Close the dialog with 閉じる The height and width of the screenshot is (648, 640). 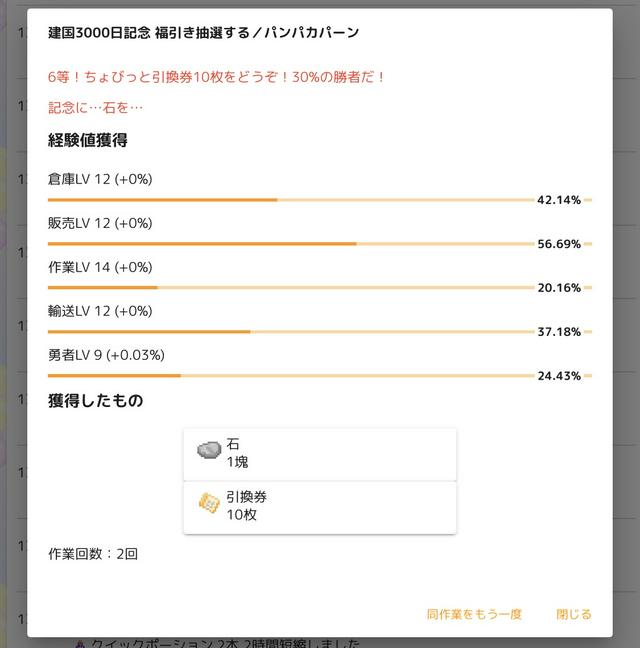pos(574,614)
